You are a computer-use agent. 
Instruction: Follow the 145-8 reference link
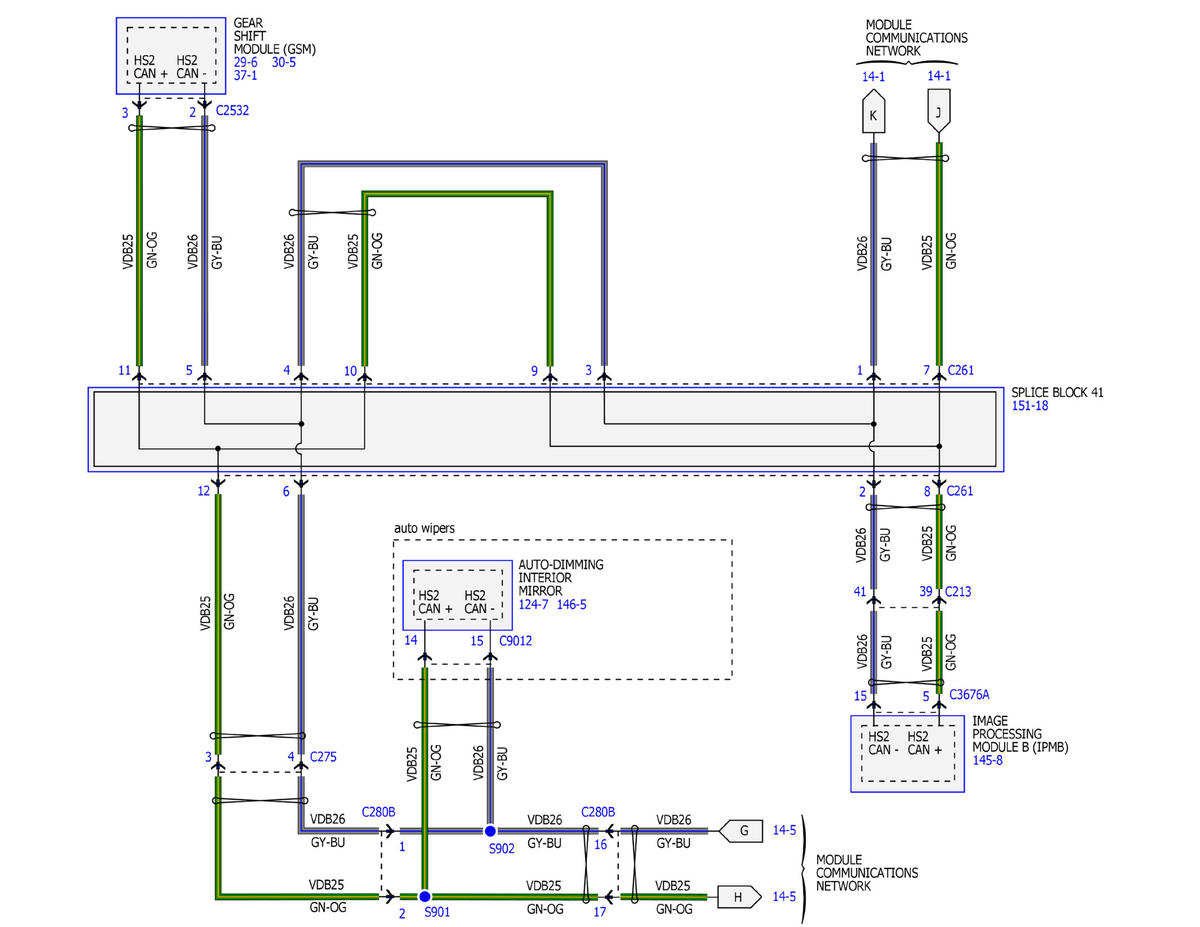pos(987,760)
